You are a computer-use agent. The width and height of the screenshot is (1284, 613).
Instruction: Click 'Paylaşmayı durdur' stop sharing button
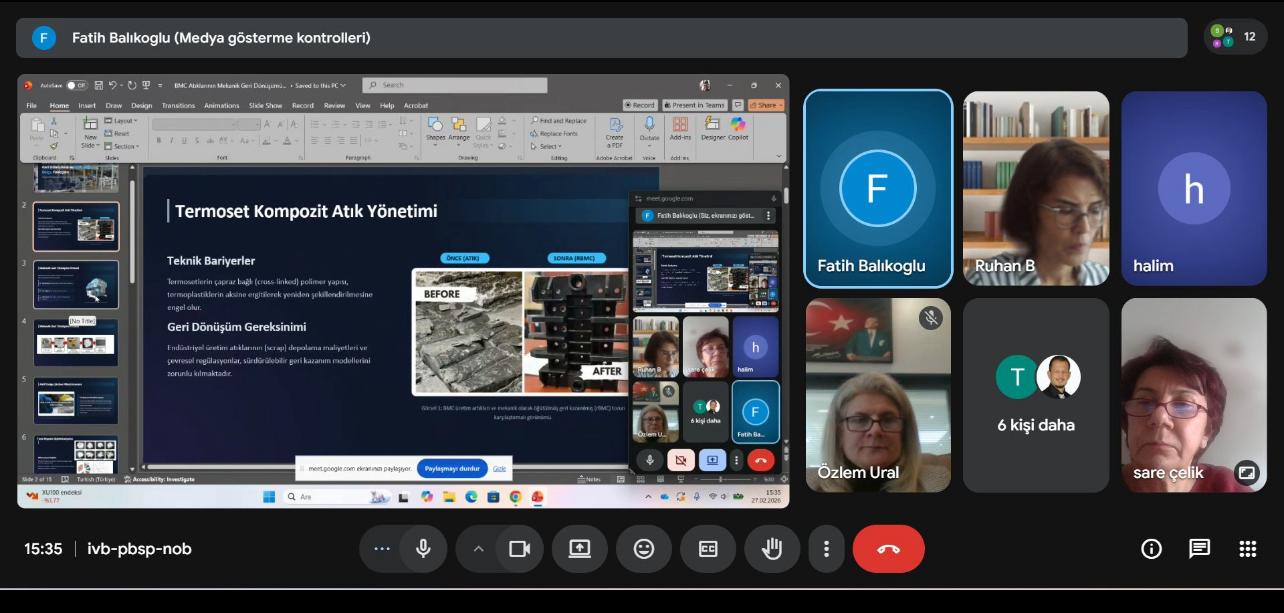coord(452,468)
